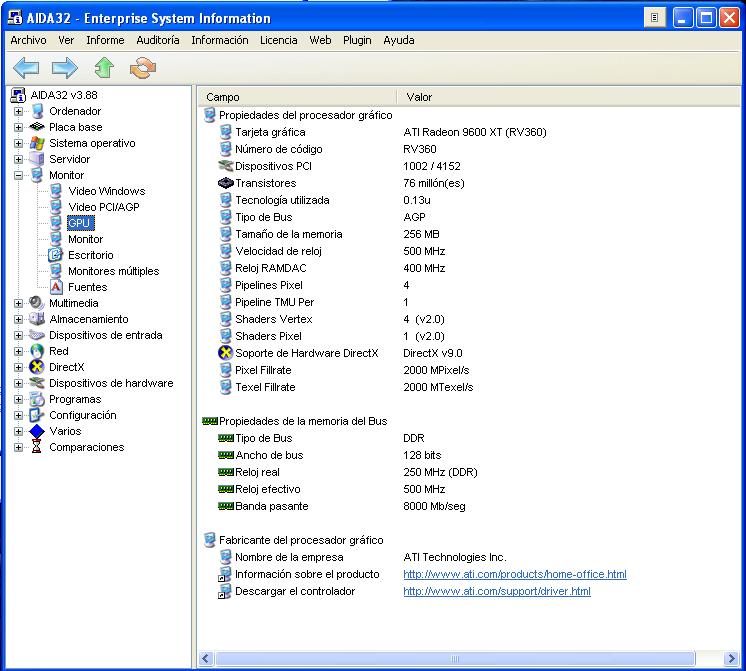Click the Configuración icon in the tree
The height and width of the screenshot is (671, 746).
pyautogui.click(x=37, y=415)
